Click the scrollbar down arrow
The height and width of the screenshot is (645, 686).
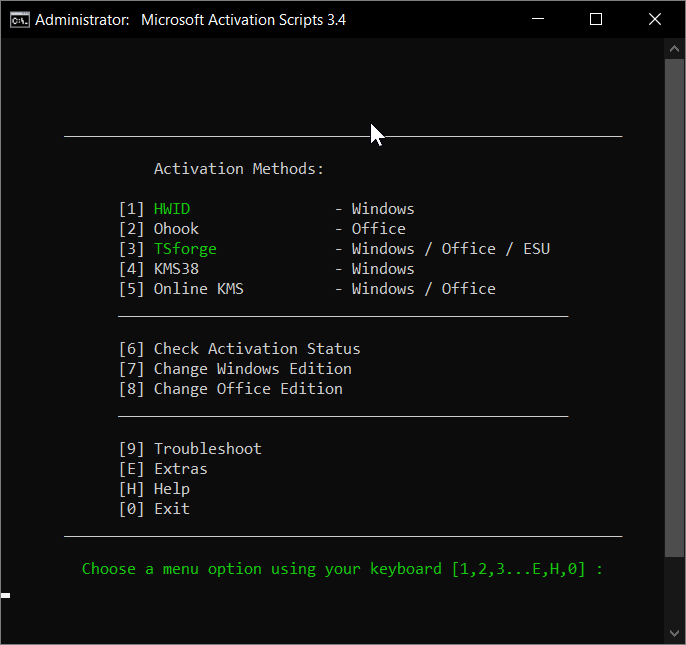click(x=675, y=634)
